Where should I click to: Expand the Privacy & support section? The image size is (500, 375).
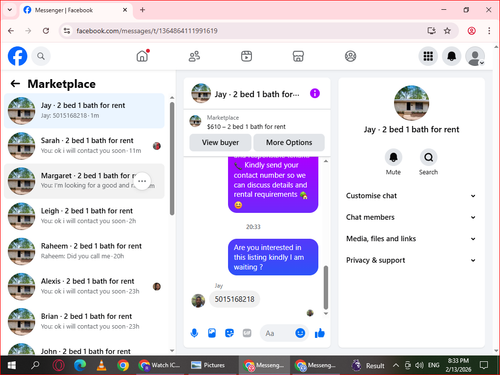(411, 260)
